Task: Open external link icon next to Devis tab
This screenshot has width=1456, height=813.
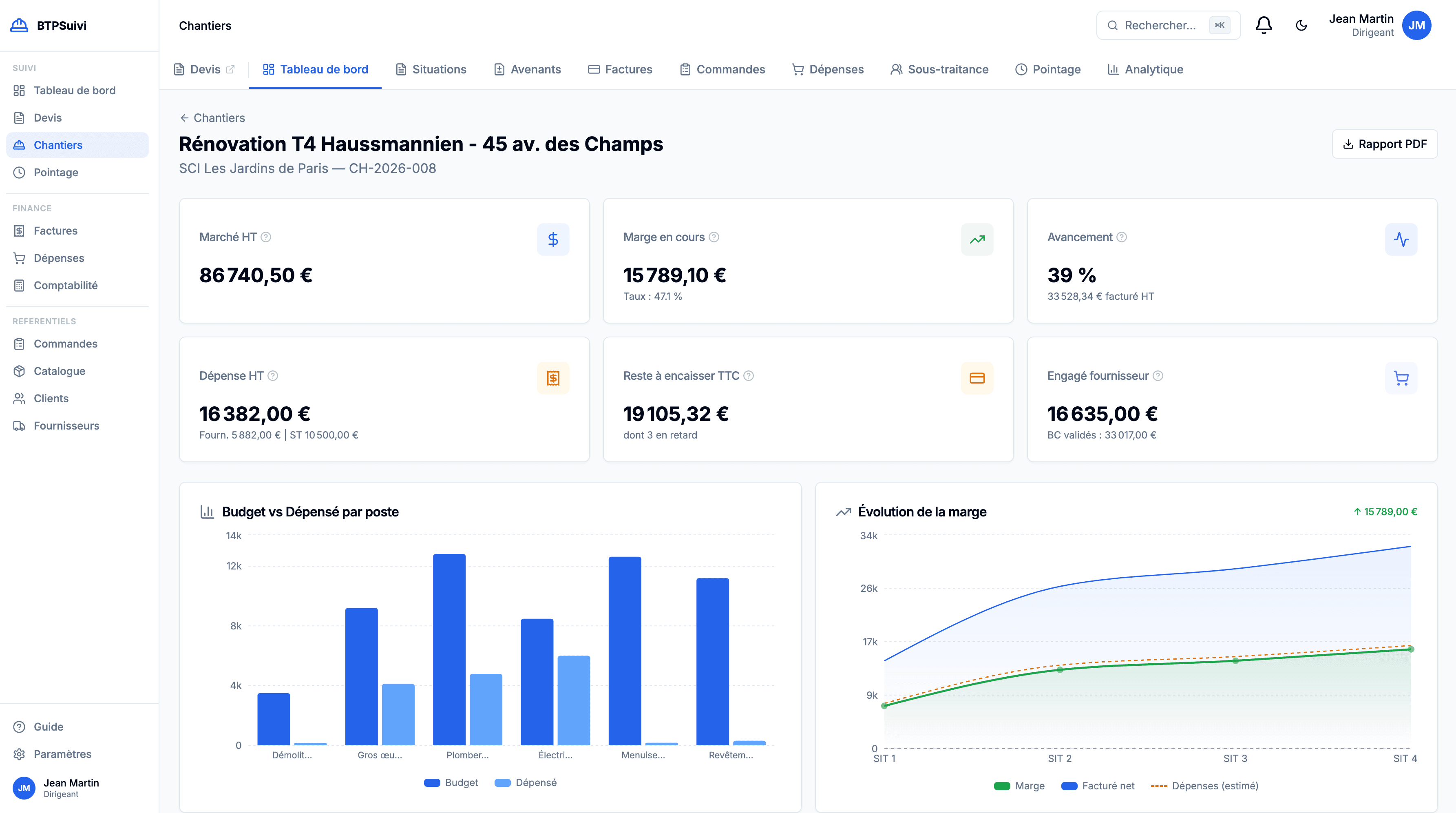Action: coord(231,69)
